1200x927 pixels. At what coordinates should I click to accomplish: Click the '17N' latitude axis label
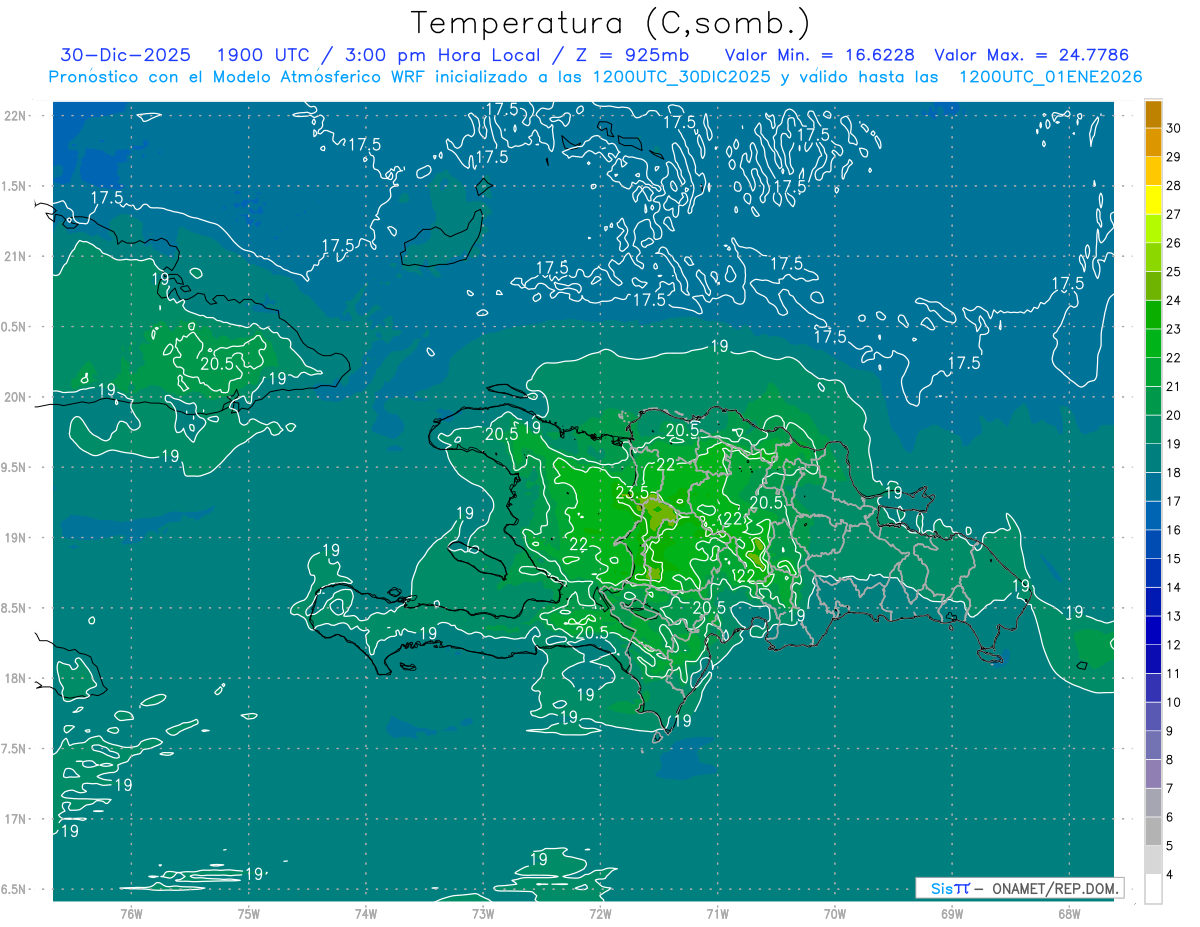tap(15, 820)
